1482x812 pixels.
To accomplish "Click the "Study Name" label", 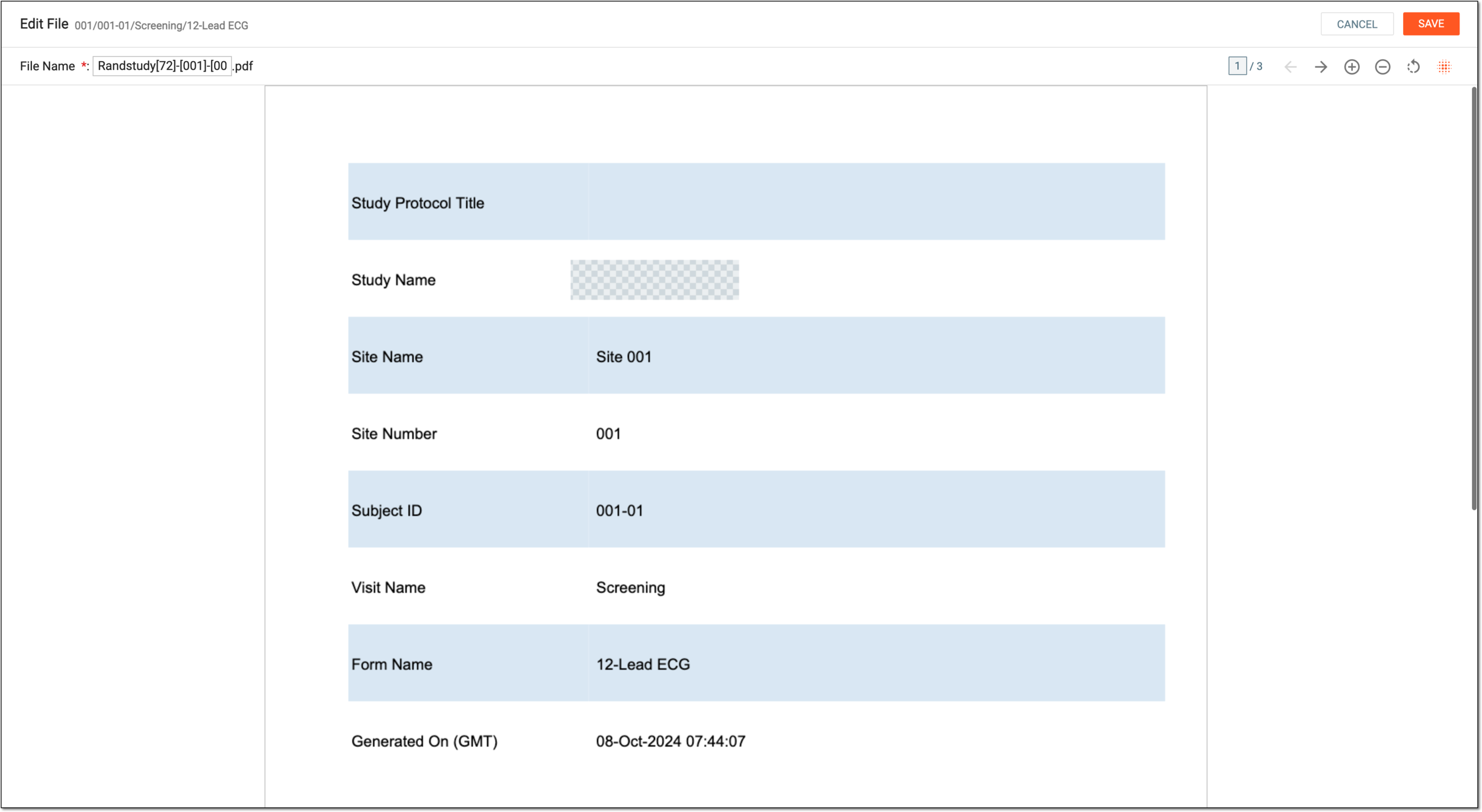I will coord(394,280).
